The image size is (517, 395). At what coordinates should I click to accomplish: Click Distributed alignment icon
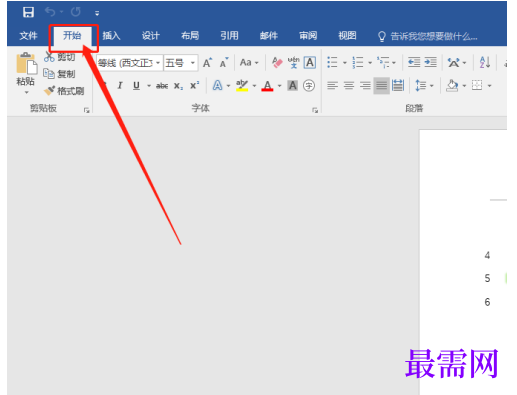[398, 86]
